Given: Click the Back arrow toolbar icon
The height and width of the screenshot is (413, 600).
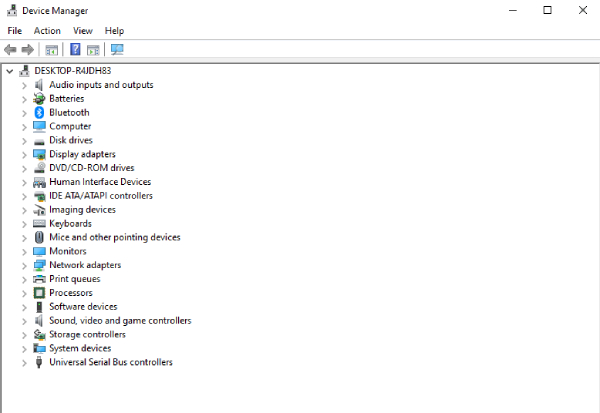Looking at the screenshot, I should [x=10, y=50].
